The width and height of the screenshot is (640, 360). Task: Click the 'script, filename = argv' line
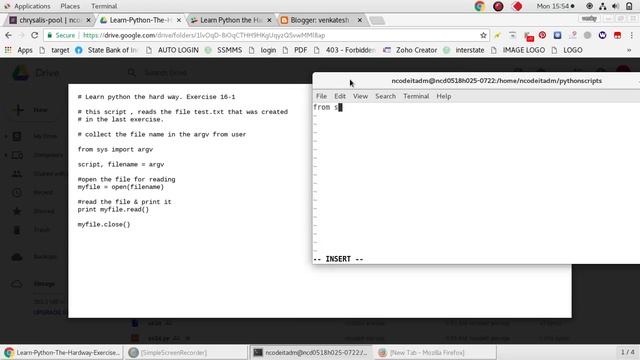(x=121, y=164)
